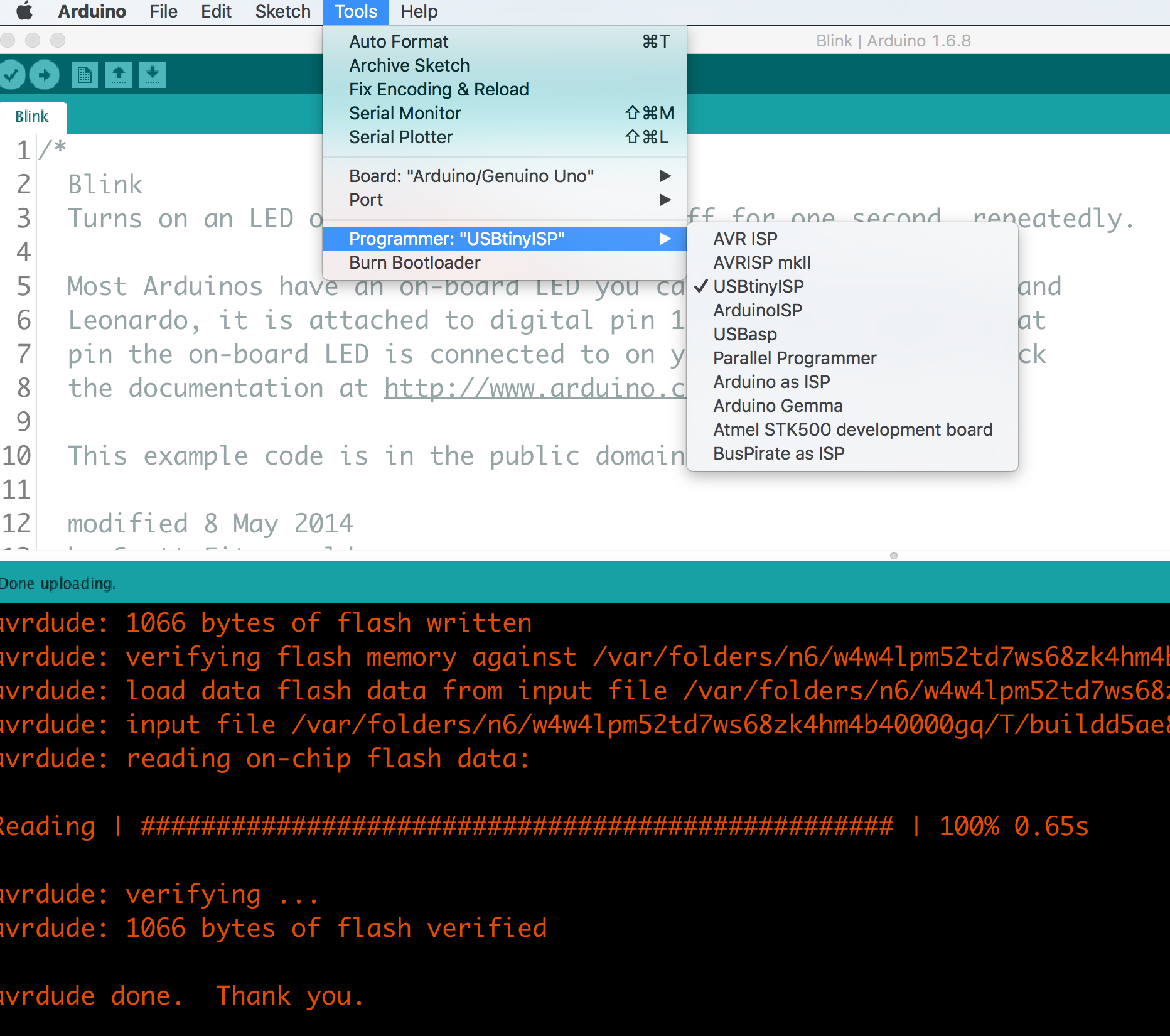Select Arduino Gemma programmer
The image size is (1170, 1036).
pos(852,406)
